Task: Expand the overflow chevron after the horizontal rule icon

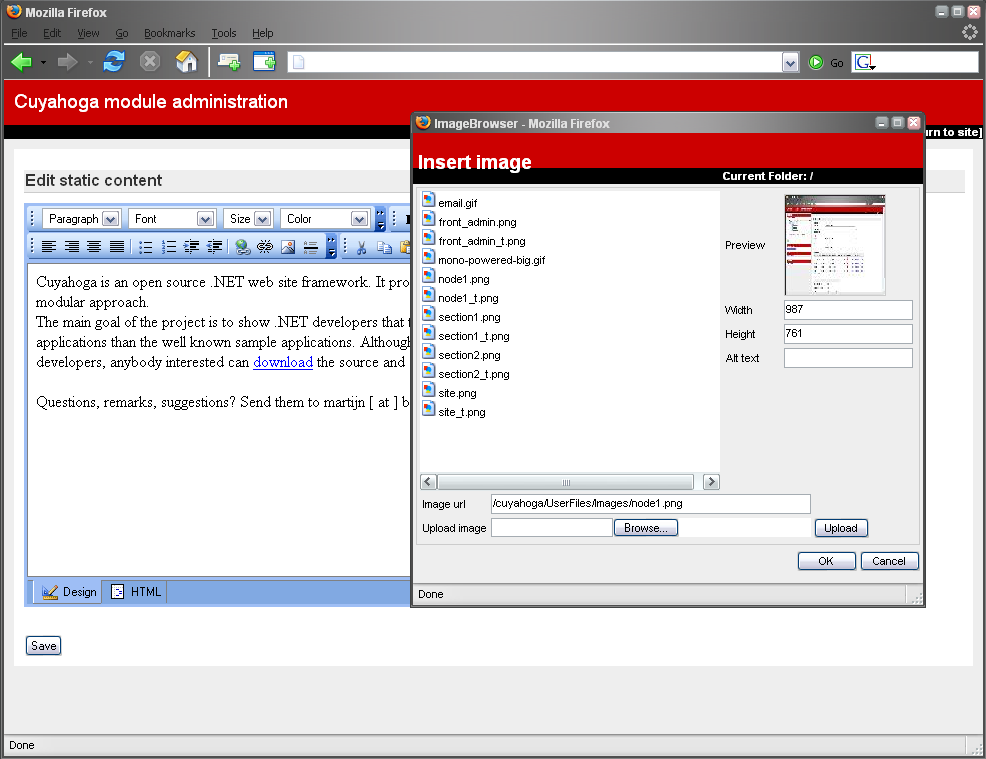Action: [331, 247]
